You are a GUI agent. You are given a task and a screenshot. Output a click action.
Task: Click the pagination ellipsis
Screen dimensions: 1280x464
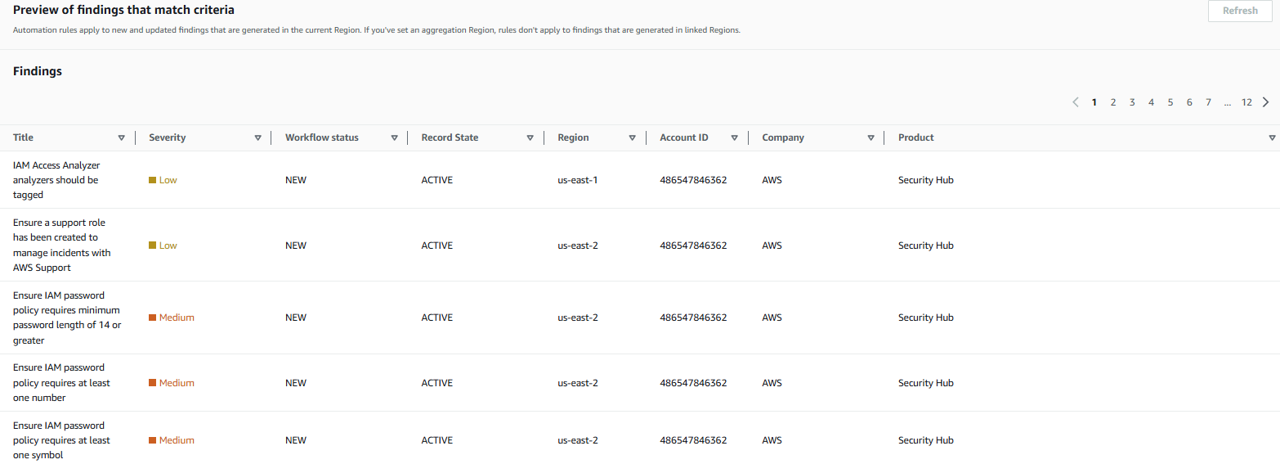point(1227,102)
